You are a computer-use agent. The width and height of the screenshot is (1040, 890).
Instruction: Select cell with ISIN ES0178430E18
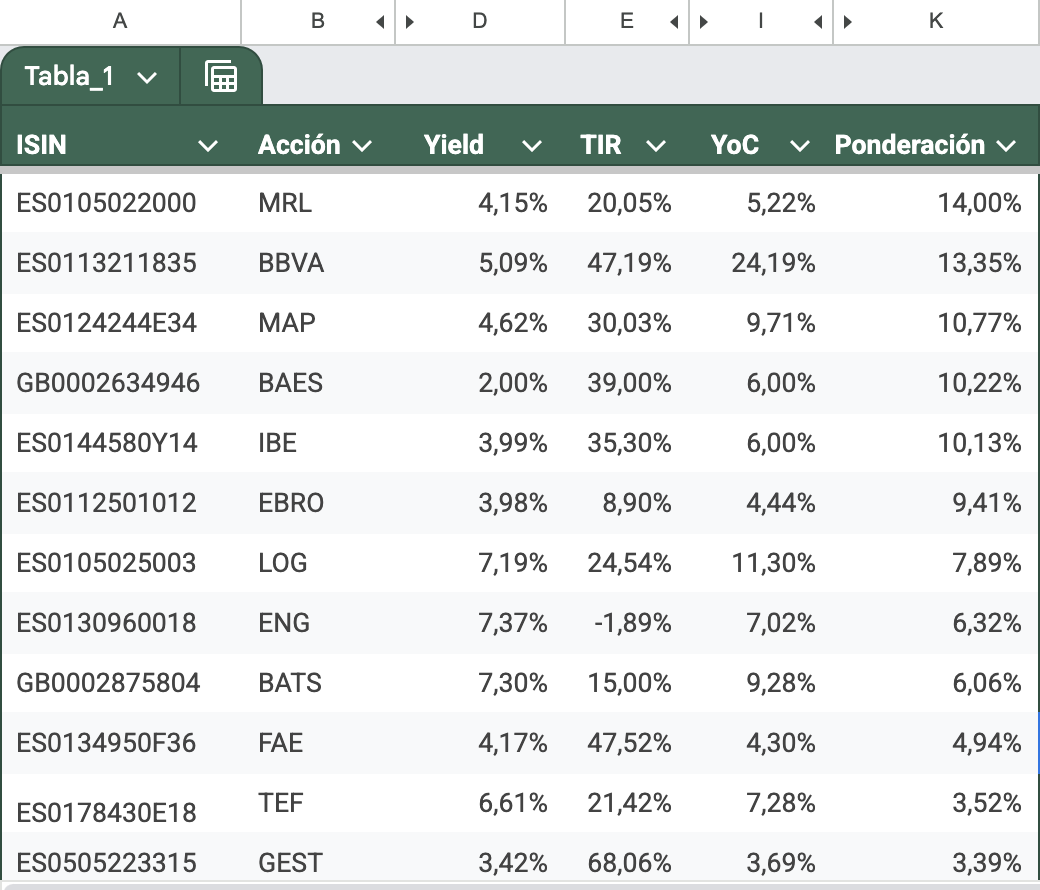tap(121, 803)
